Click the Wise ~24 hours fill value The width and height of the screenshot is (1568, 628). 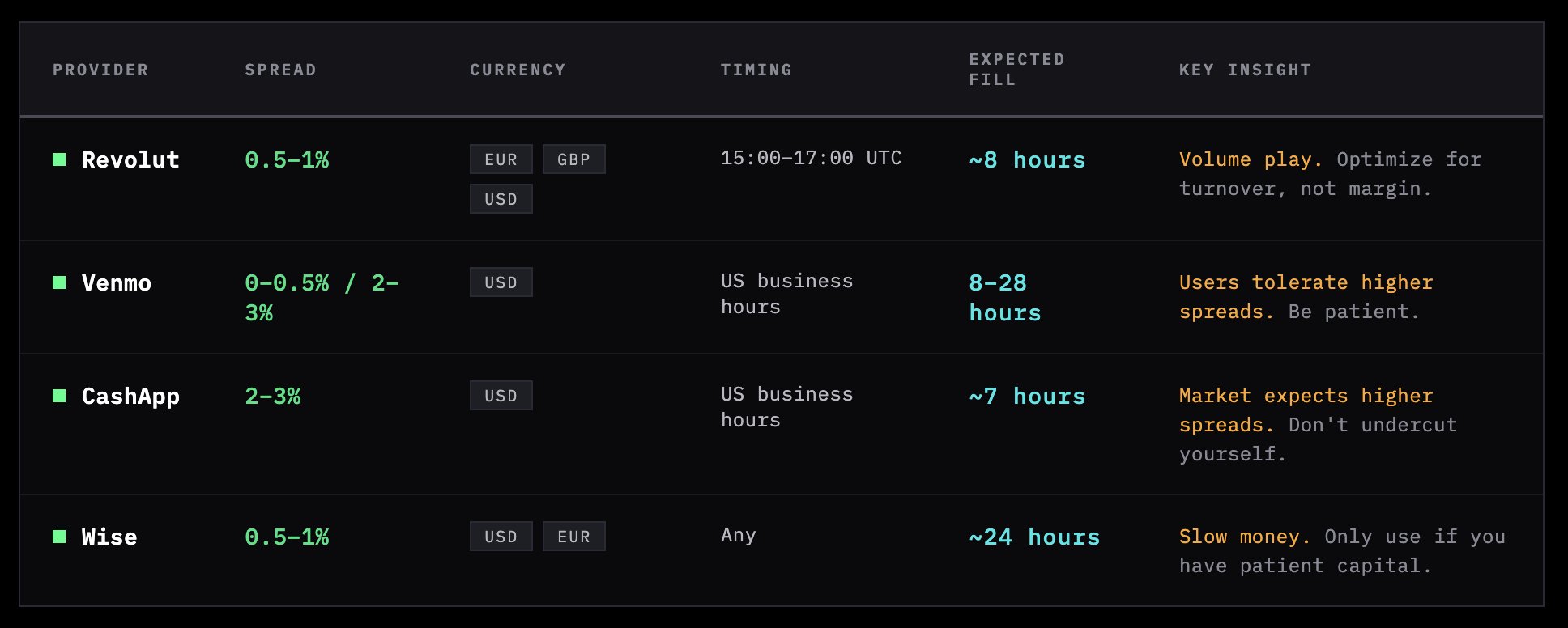[x=1034, y=537]
